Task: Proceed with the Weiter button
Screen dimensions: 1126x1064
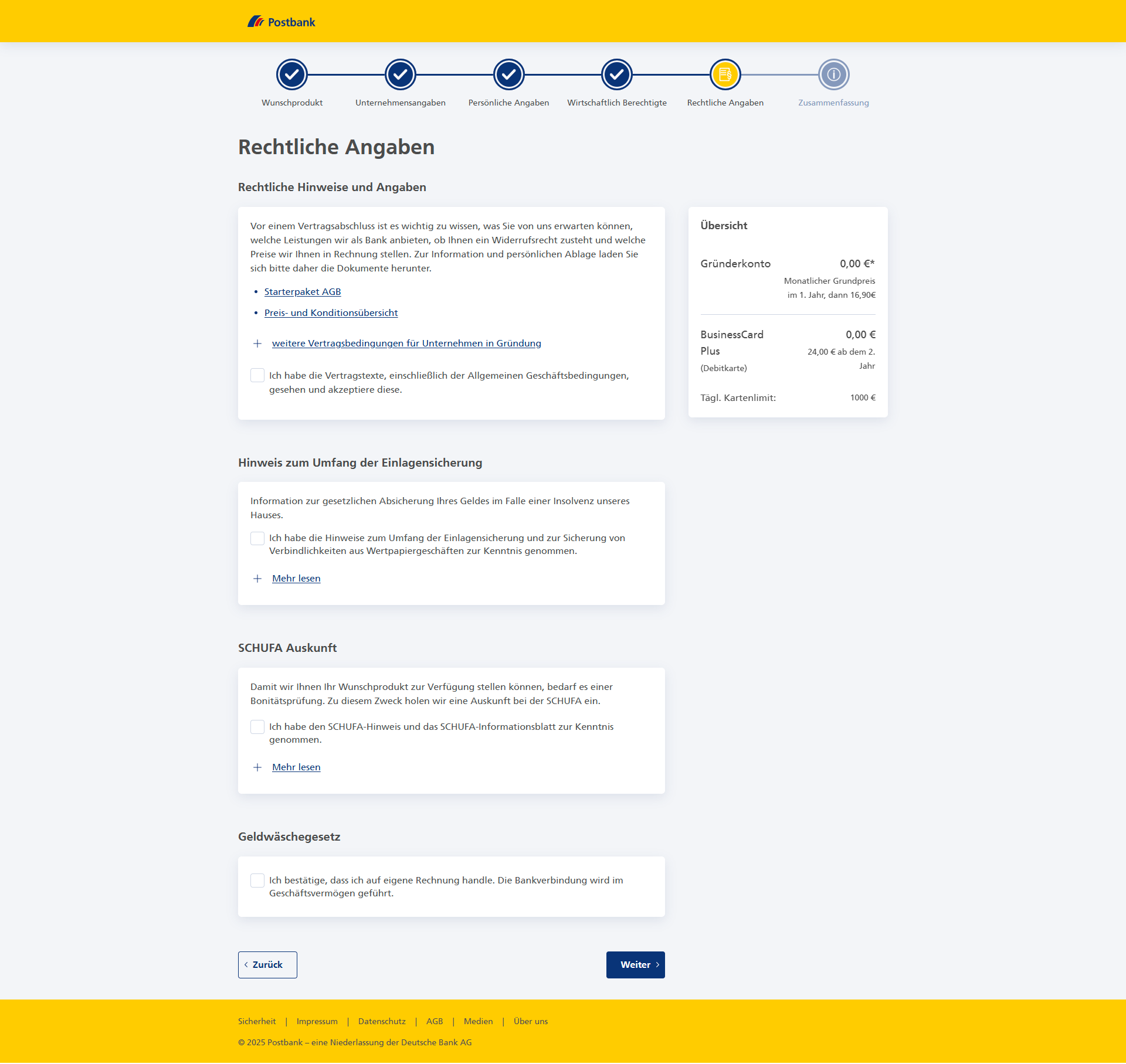Action: click(635, 965)
